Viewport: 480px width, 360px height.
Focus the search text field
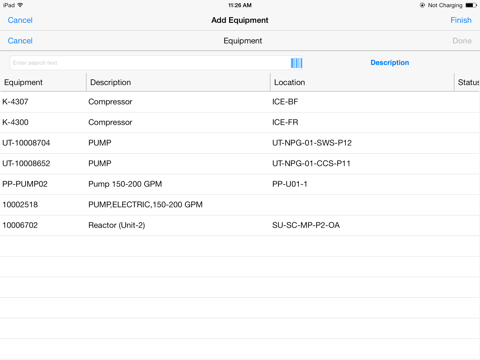click(150, 63)
